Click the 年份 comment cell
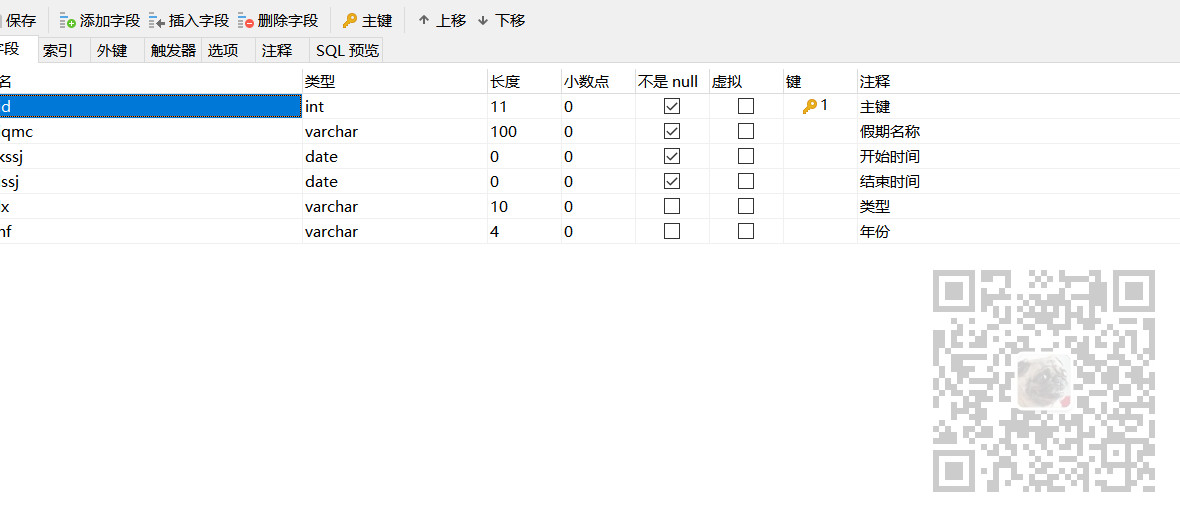This screenshot has width=1180, height=516. [1018, 231]
